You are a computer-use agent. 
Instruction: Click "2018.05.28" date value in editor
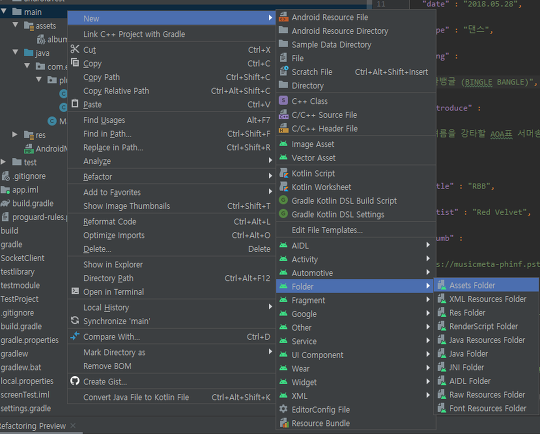[x=490, y=4]
